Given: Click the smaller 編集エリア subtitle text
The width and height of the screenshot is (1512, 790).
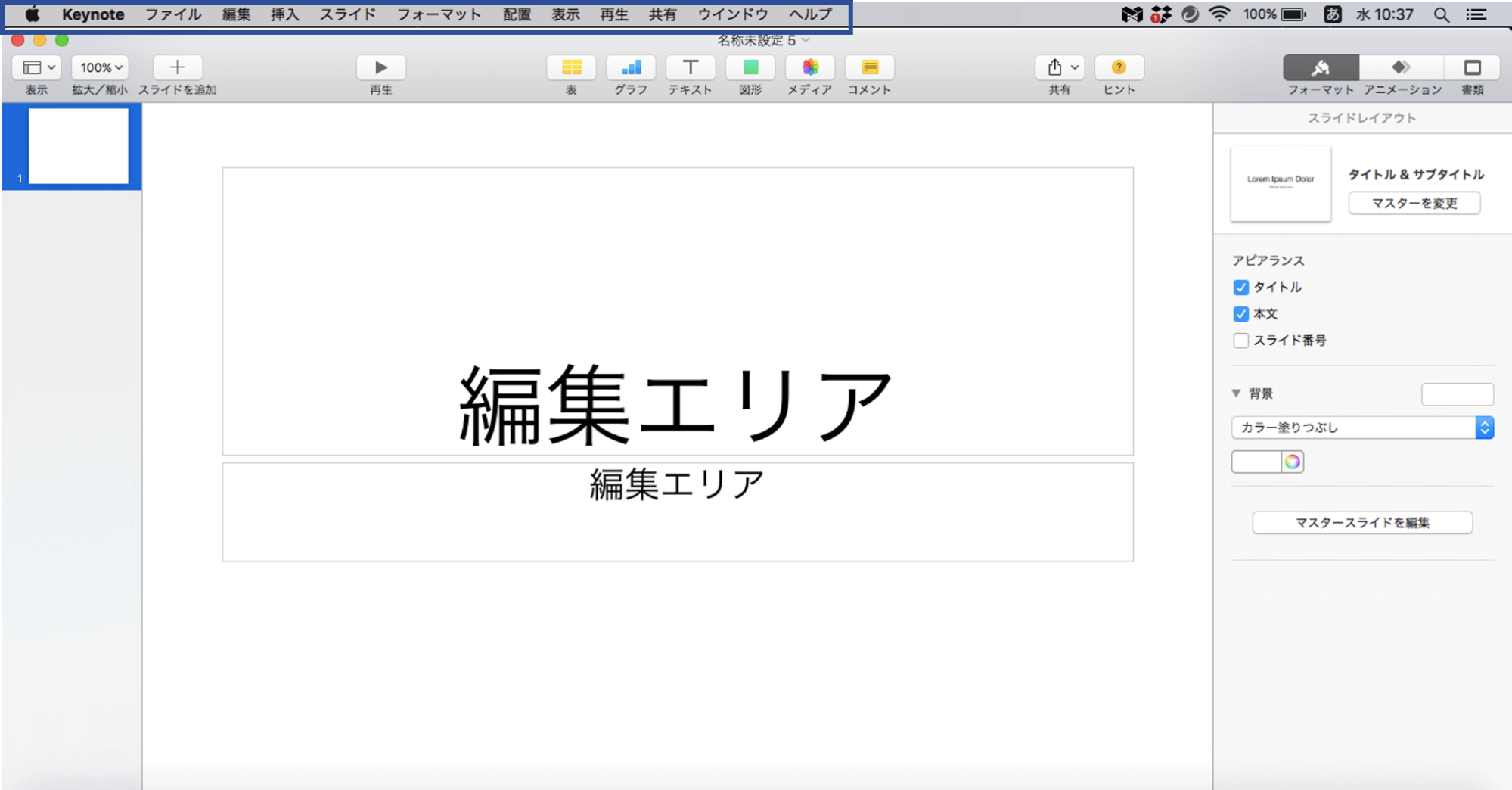Looking at the screenshot, I should (677, 484).
